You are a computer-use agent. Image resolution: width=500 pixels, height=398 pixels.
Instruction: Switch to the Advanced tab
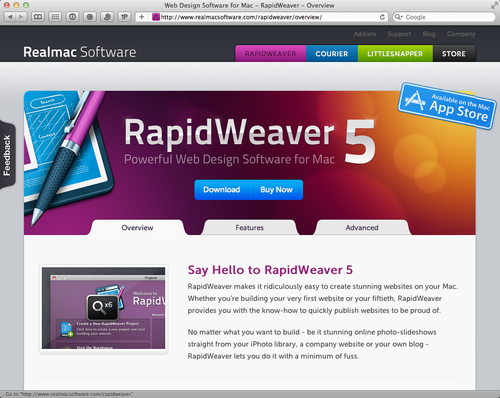pos(362,228)
